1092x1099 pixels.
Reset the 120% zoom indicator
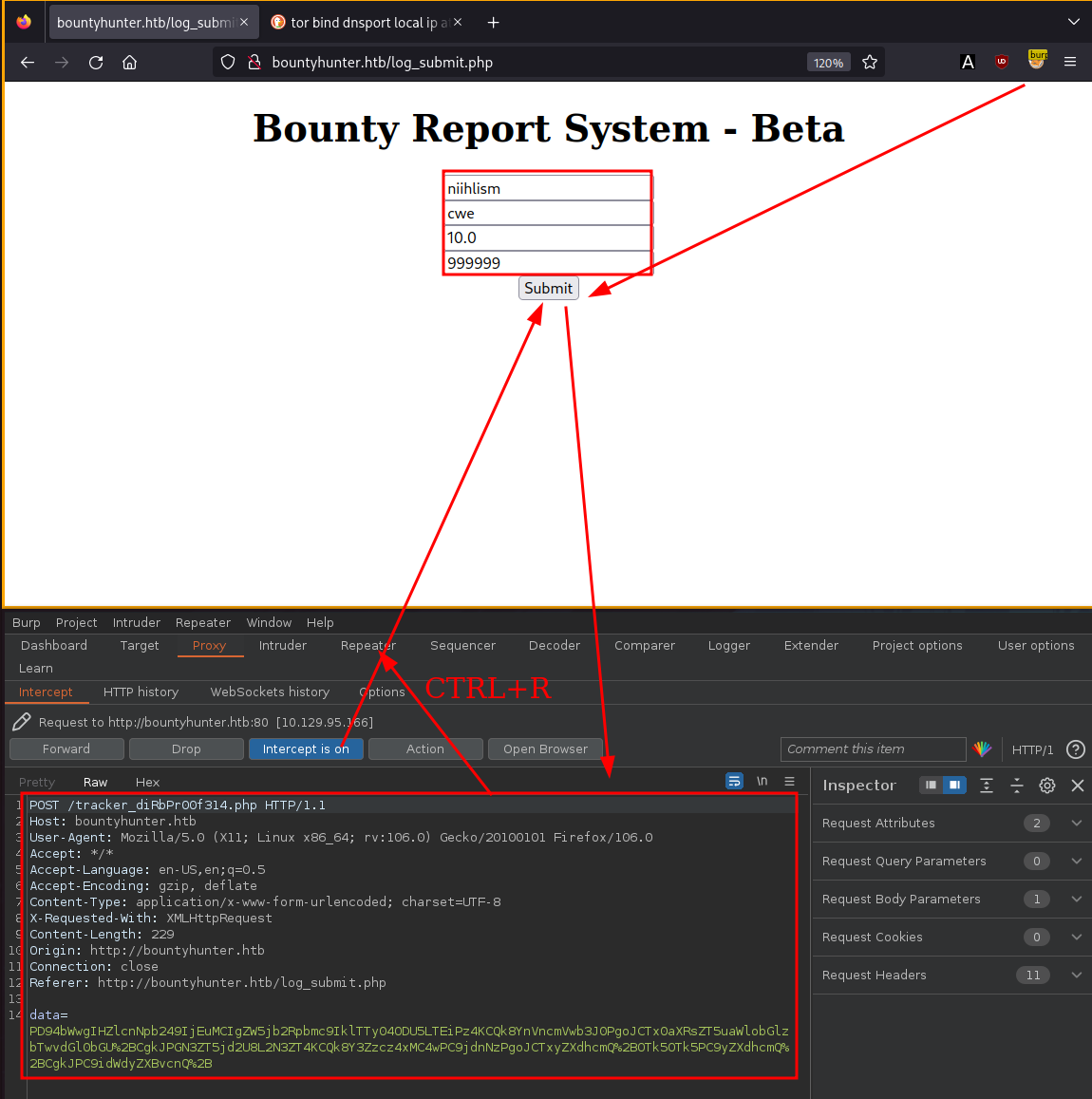point(828,63)
